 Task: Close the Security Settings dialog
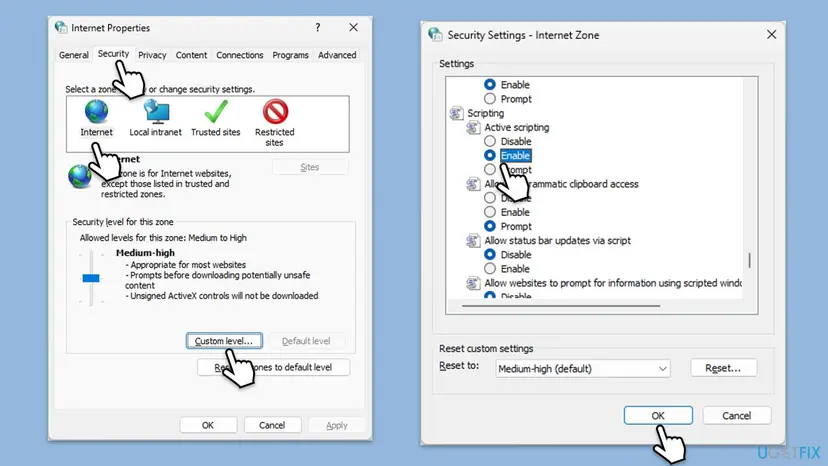tap(771, 35)
